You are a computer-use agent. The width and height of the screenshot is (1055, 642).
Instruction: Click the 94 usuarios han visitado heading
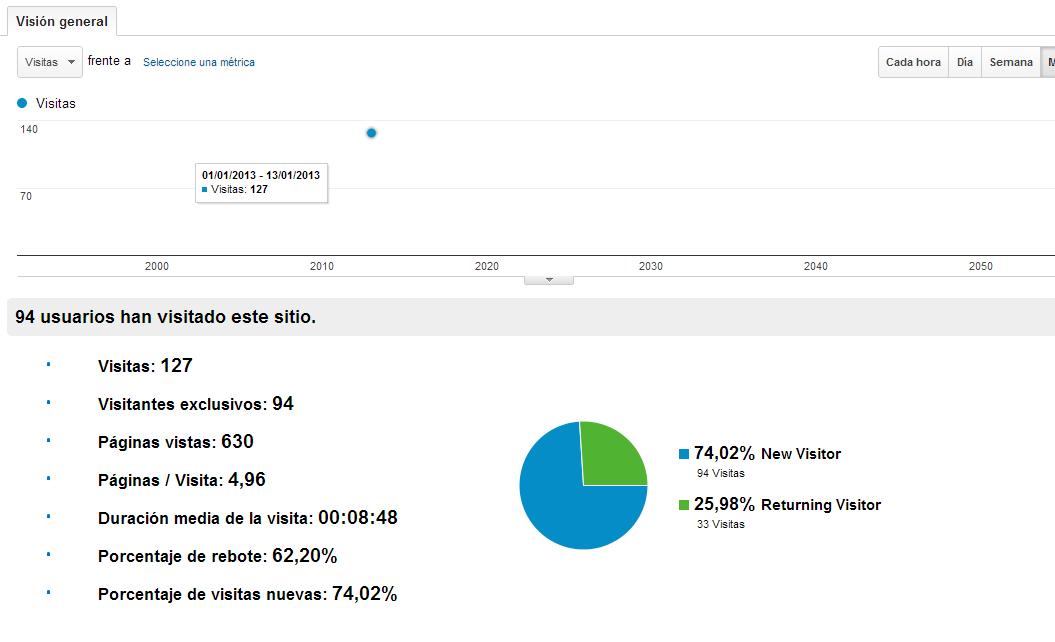click(x=166, y=317)
